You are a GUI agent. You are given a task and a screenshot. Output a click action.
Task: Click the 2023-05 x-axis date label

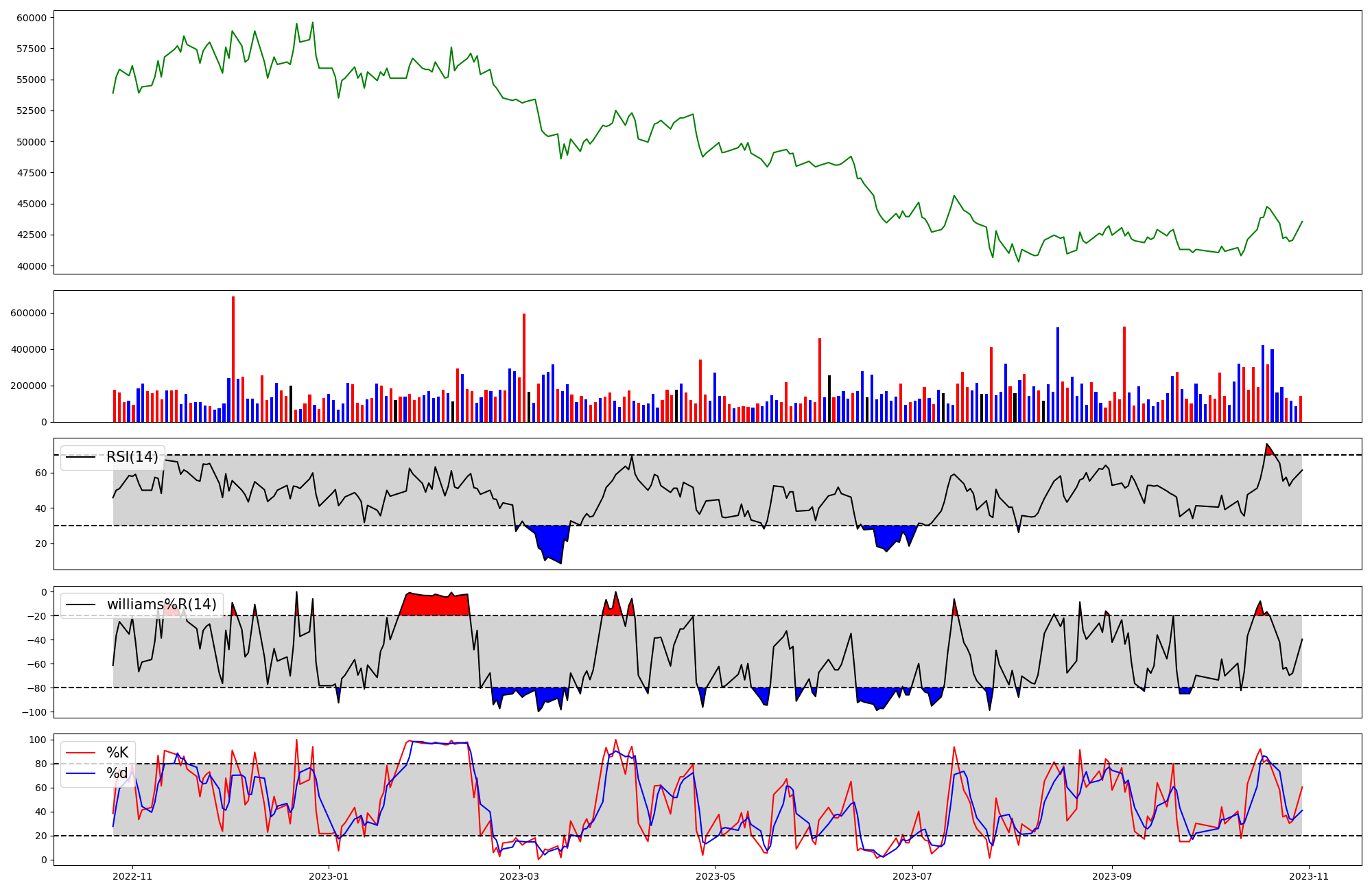716,876
